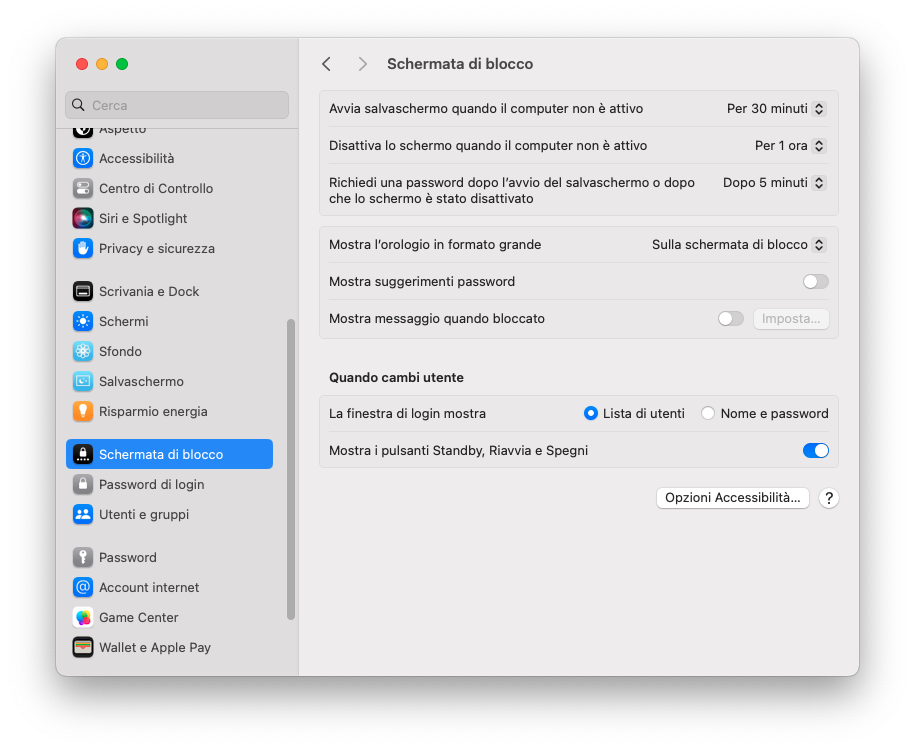Click the Cerca search field
915x750 pixels.
click(178, 105)
